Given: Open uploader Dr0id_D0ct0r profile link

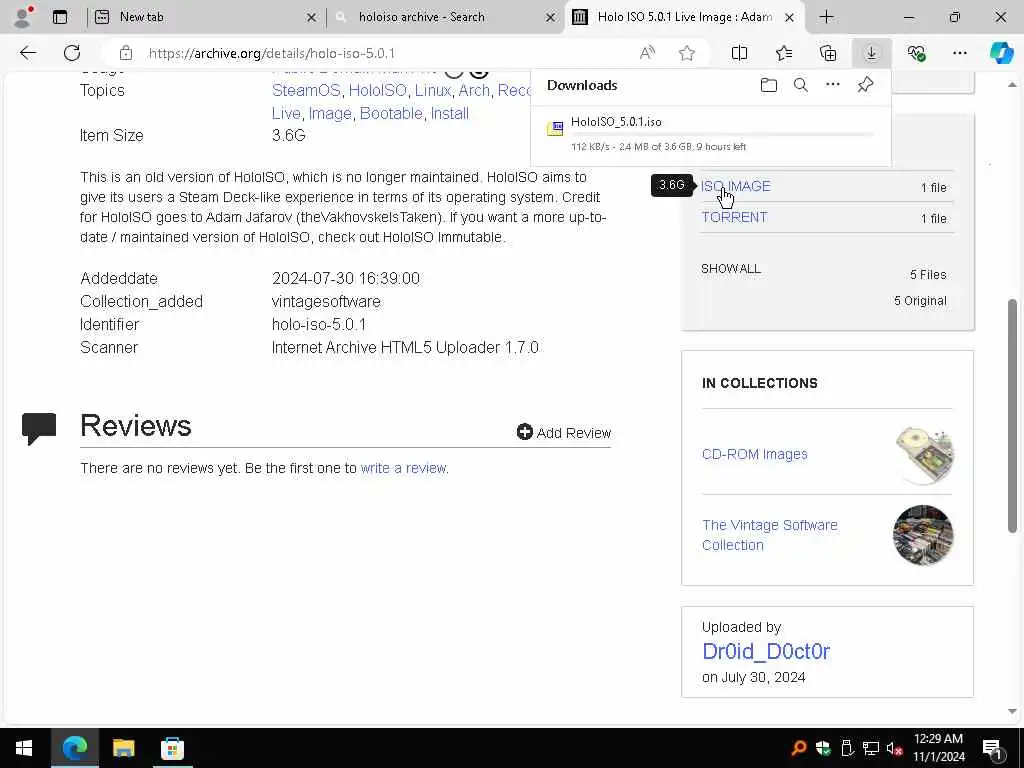Looking at the screenshot, I should coord(765,651).
